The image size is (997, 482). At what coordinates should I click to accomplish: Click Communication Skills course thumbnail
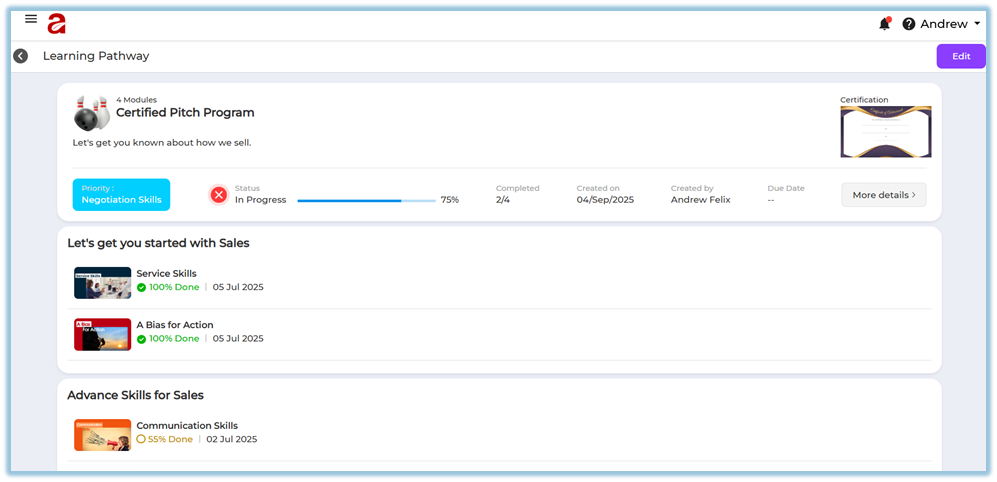(x=102, y=435)
